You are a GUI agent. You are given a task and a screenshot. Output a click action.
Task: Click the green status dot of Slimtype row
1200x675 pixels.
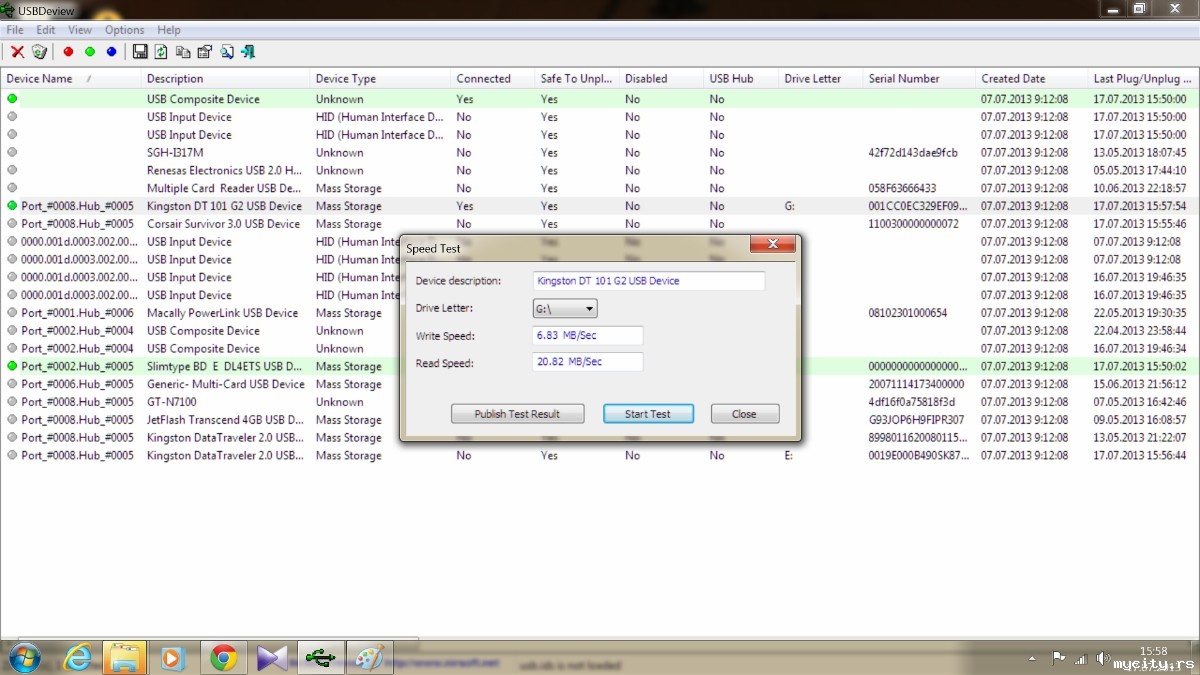point(12,366)
